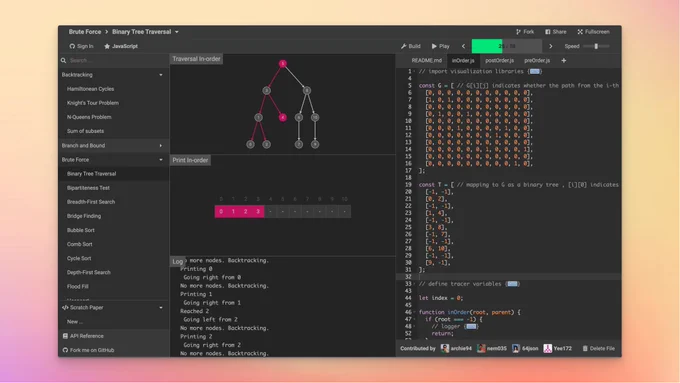Select the JavaScript language star option
Screen dimensions: 680x383
[x=121, y=46]
